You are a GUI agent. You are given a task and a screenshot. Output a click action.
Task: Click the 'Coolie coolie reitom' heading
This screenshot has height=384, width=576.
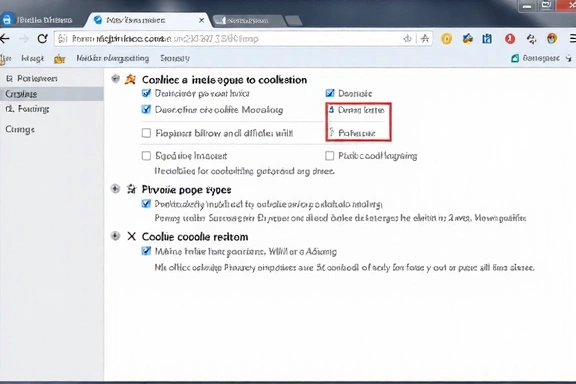[x=195, y=237]
